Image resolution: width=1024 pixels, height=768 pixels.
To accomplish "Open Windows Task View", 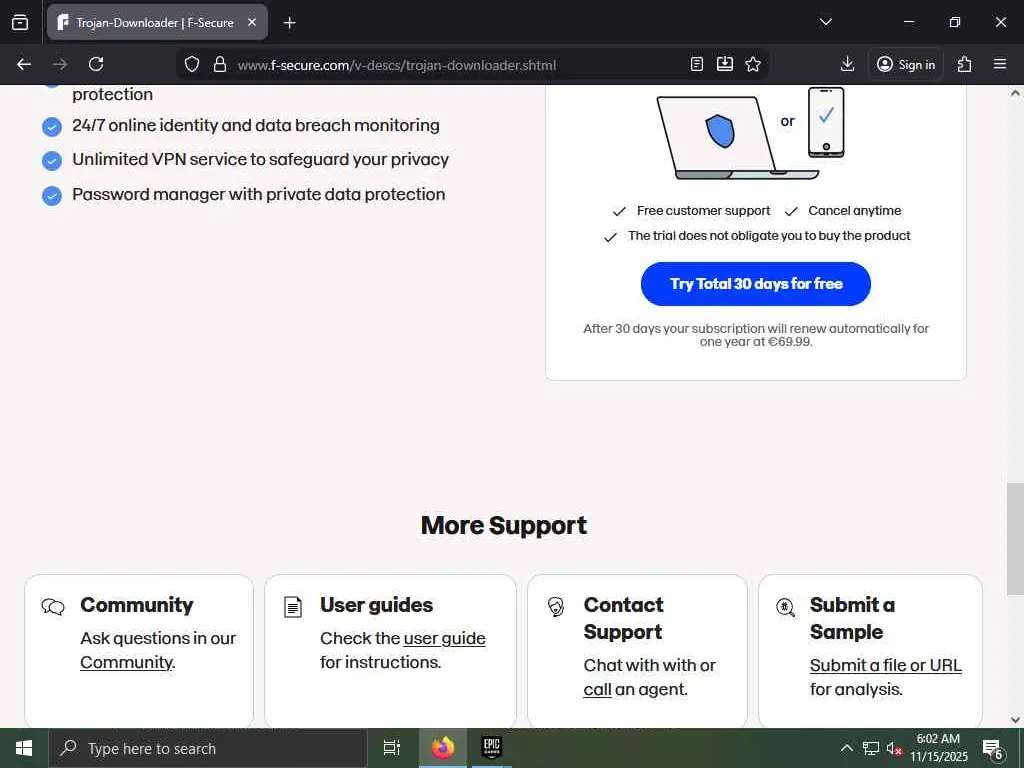I will click(391, 748).
